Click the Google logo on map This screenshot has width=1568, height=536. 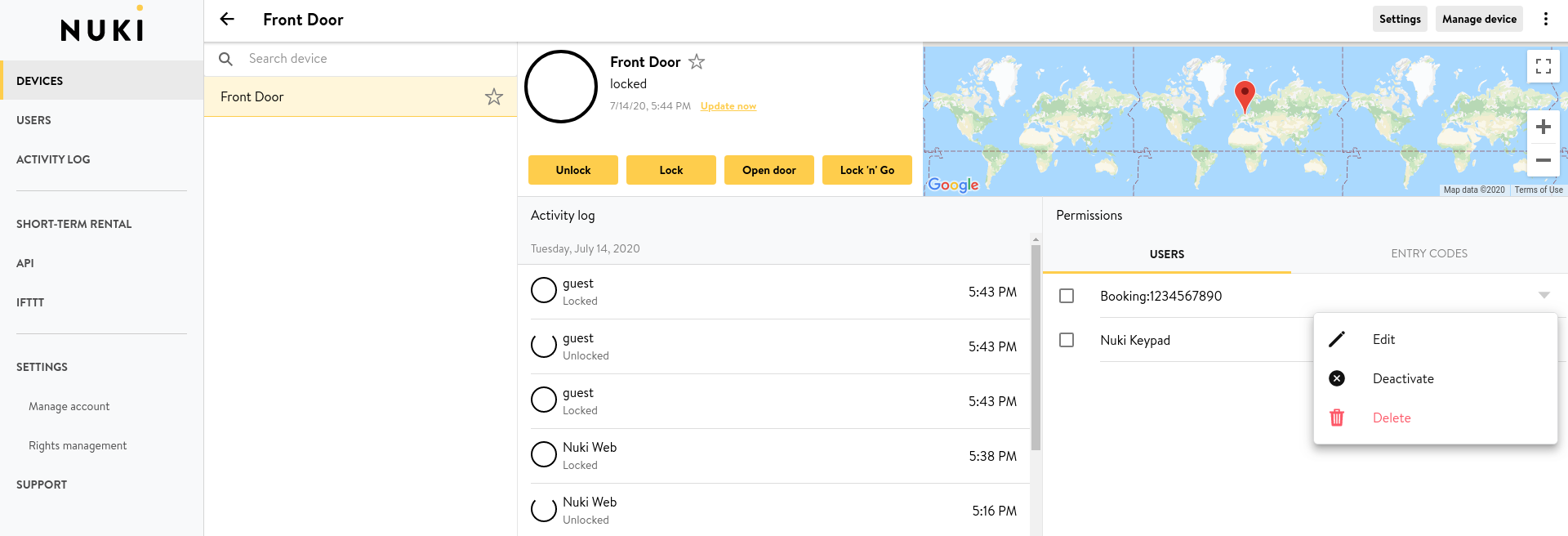point(953,185)
